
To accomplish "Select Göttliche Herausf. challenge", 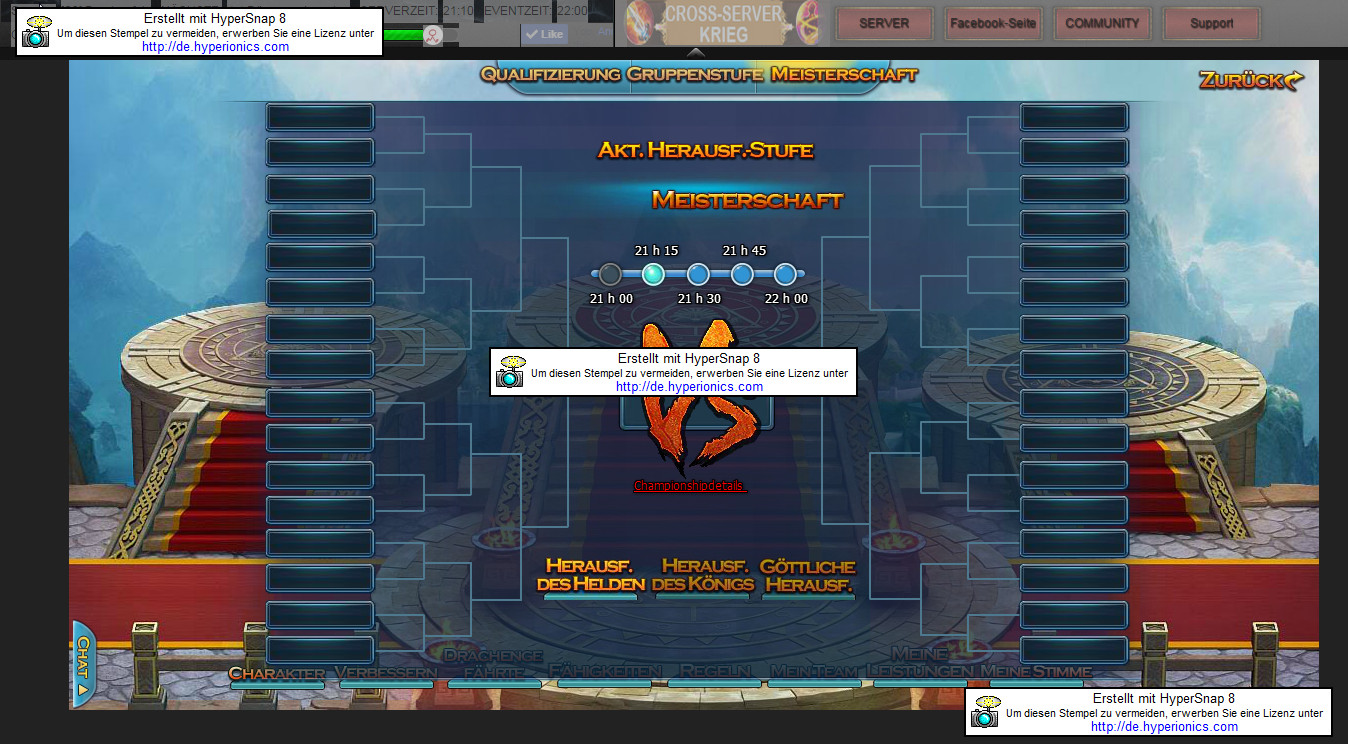I will coord(807,575).
